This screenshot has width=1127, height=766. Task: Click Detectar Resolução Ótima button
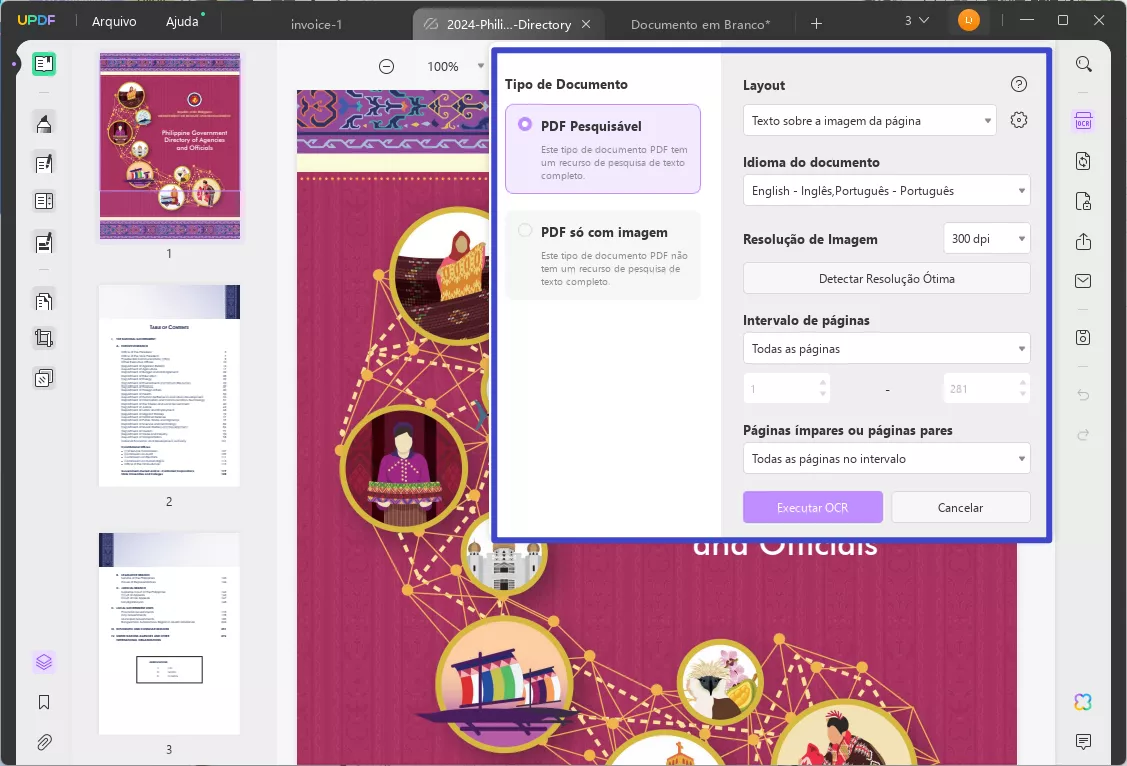(886, 278)
